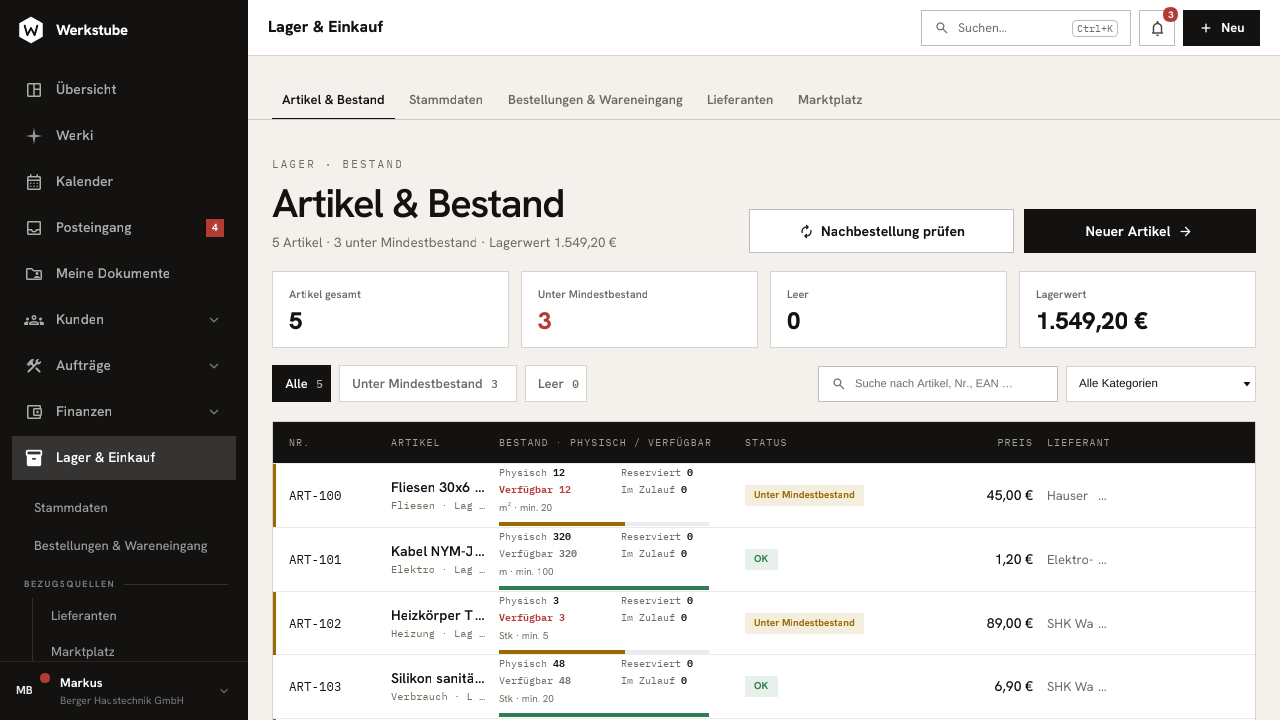Switch to Bestellungen & Wareneingang tab

pyautogui.click(x=595, y=100)
